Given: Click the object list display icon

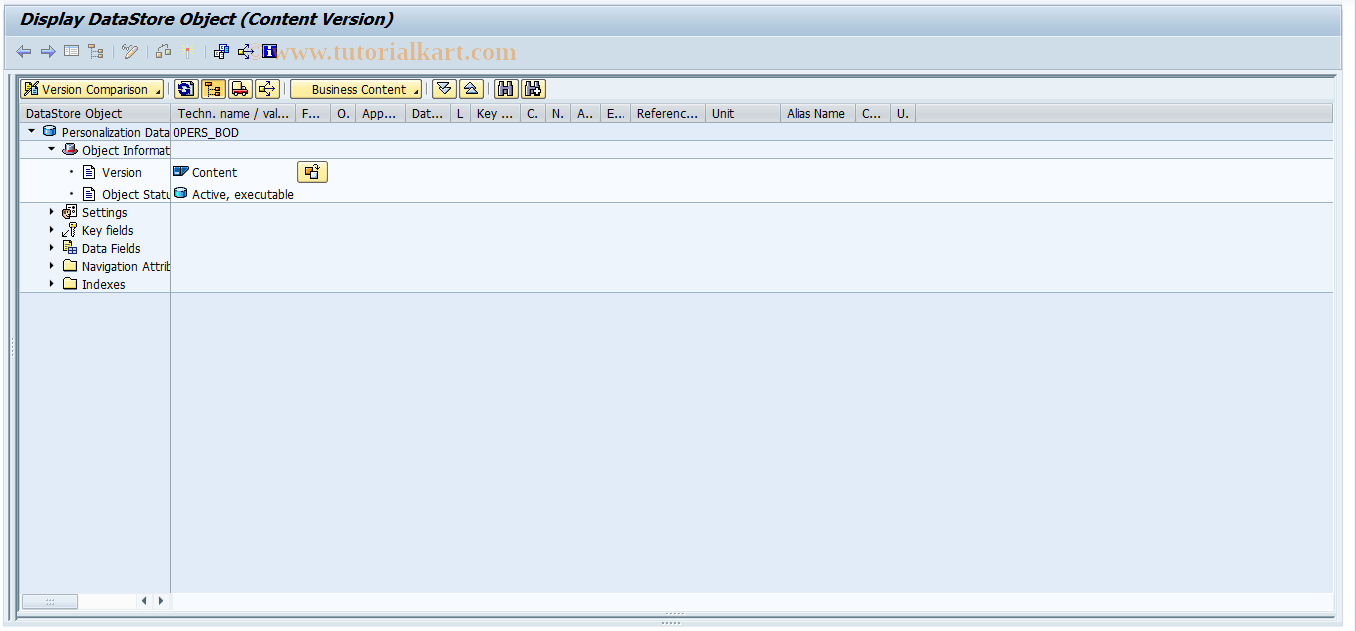Looking at the screenshot, I should [x=71, y=52].
